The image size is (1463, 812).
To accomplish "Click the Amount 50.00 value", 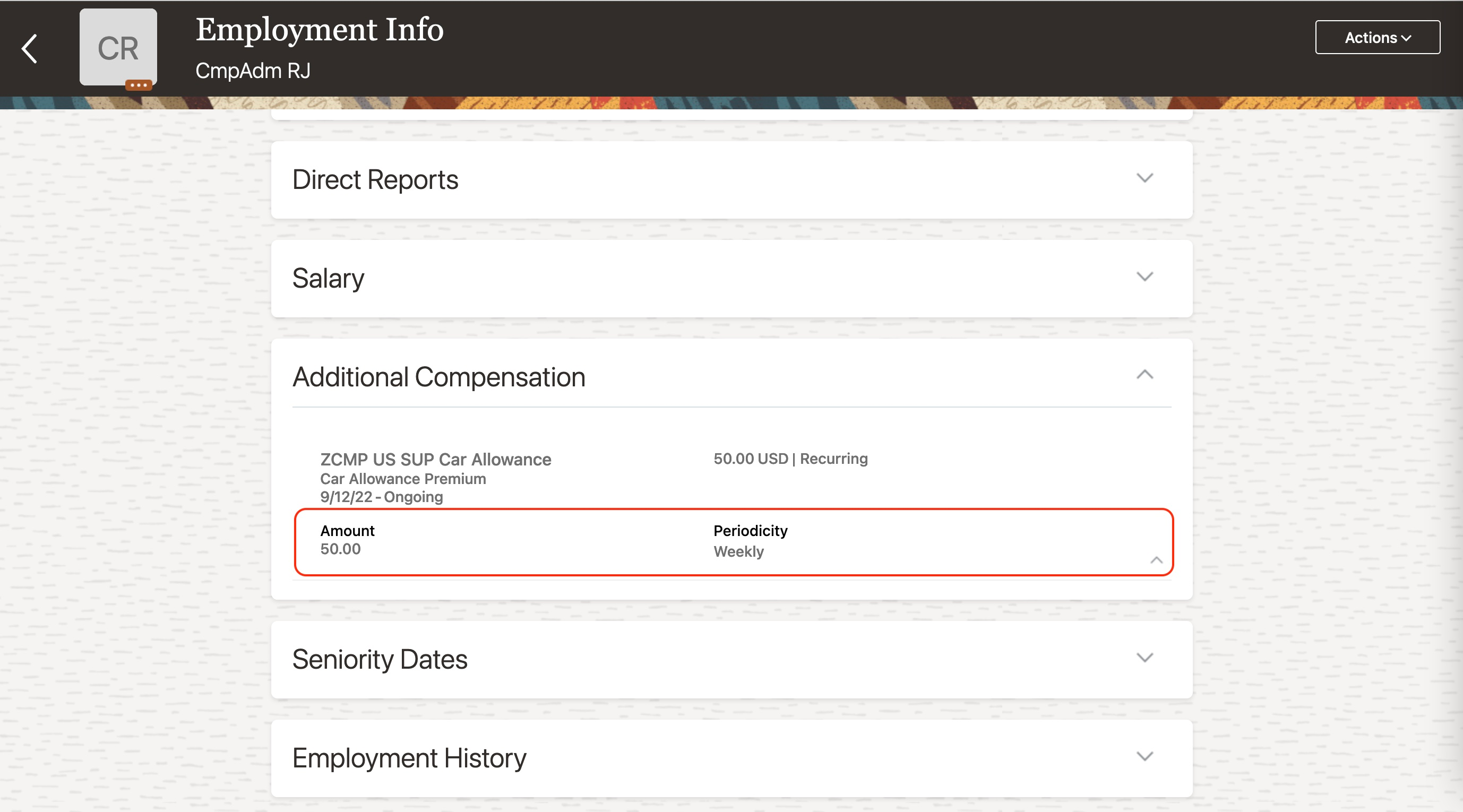I will click(x=340, y=549).
